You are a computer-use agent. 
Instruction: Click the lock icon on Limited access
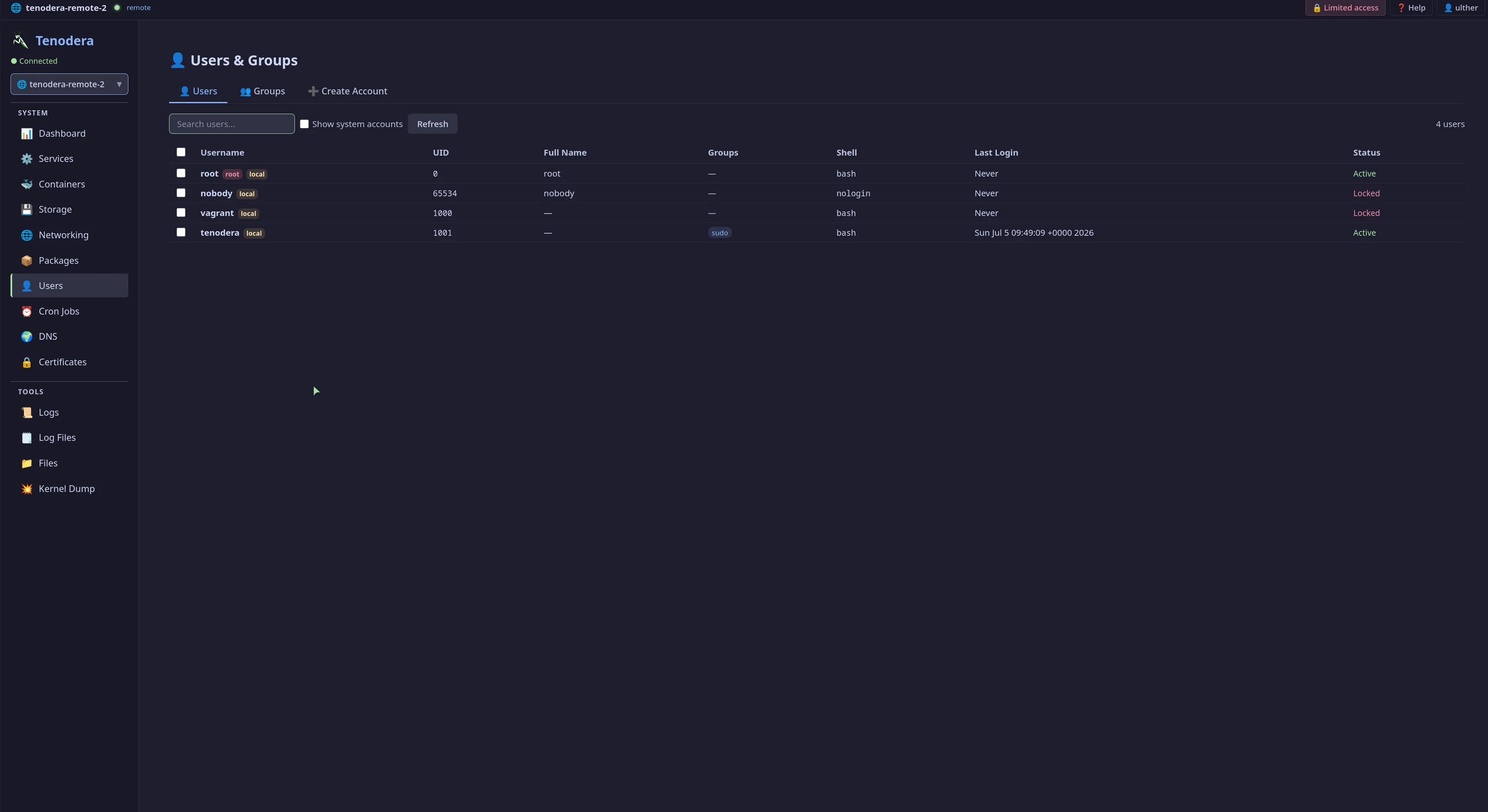point(1316,8)
